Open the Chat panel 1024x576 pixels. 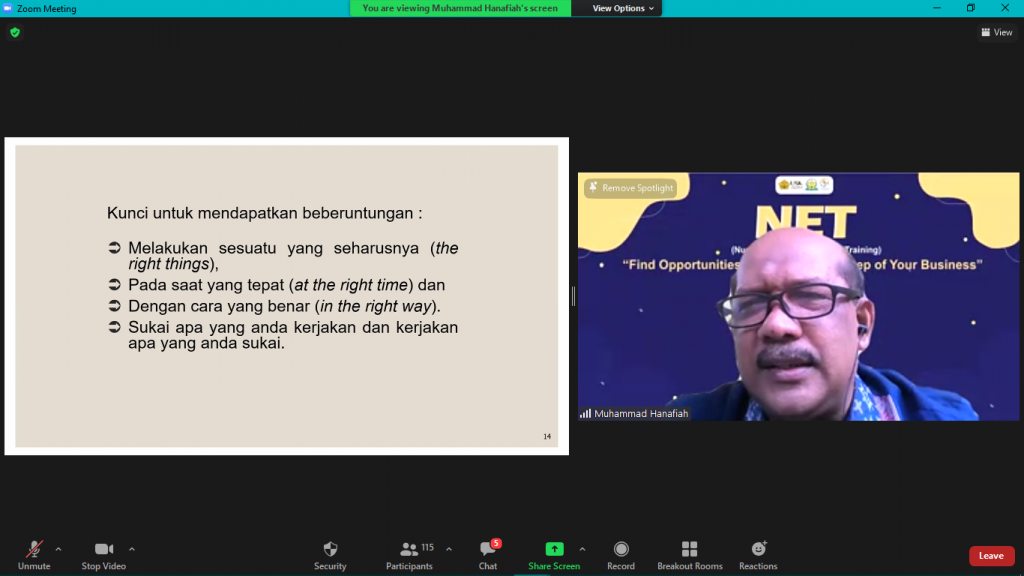coord(487,554)
